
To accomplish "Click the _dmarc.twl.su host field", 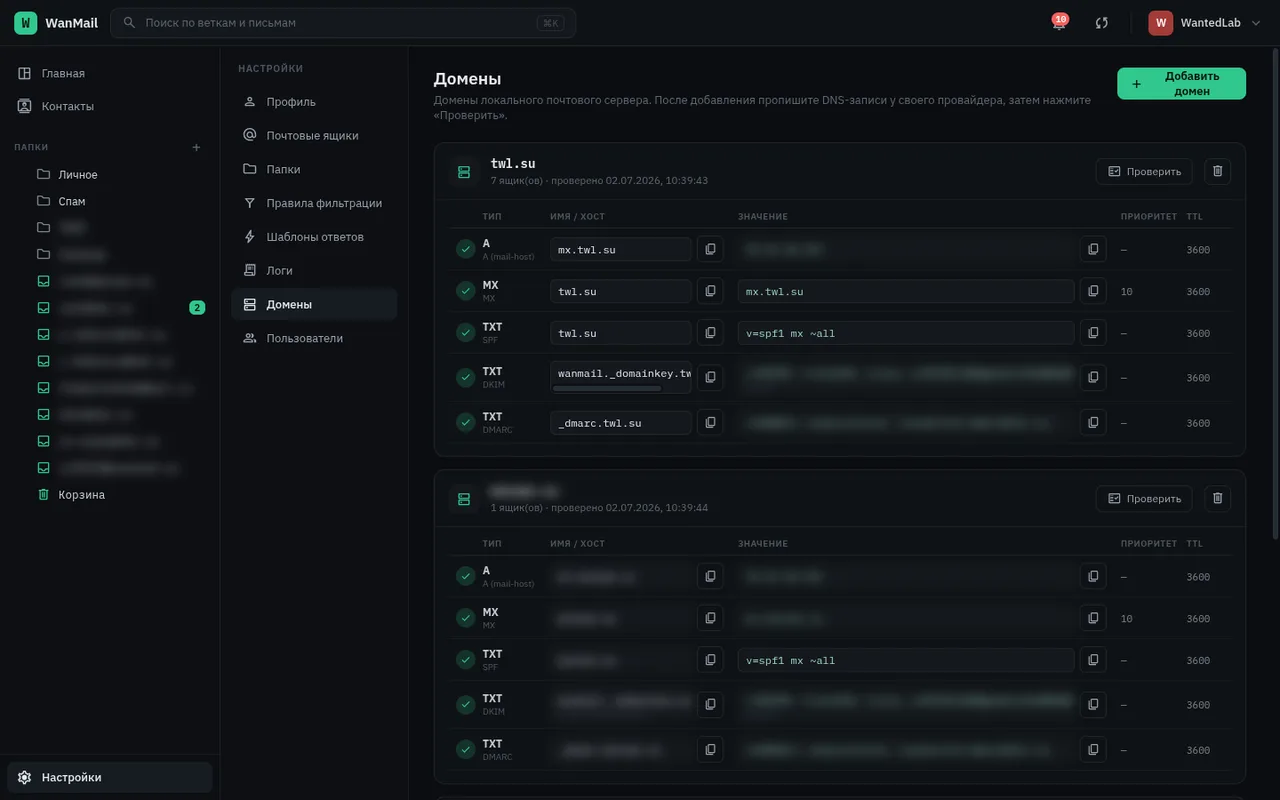I will 621,422.
